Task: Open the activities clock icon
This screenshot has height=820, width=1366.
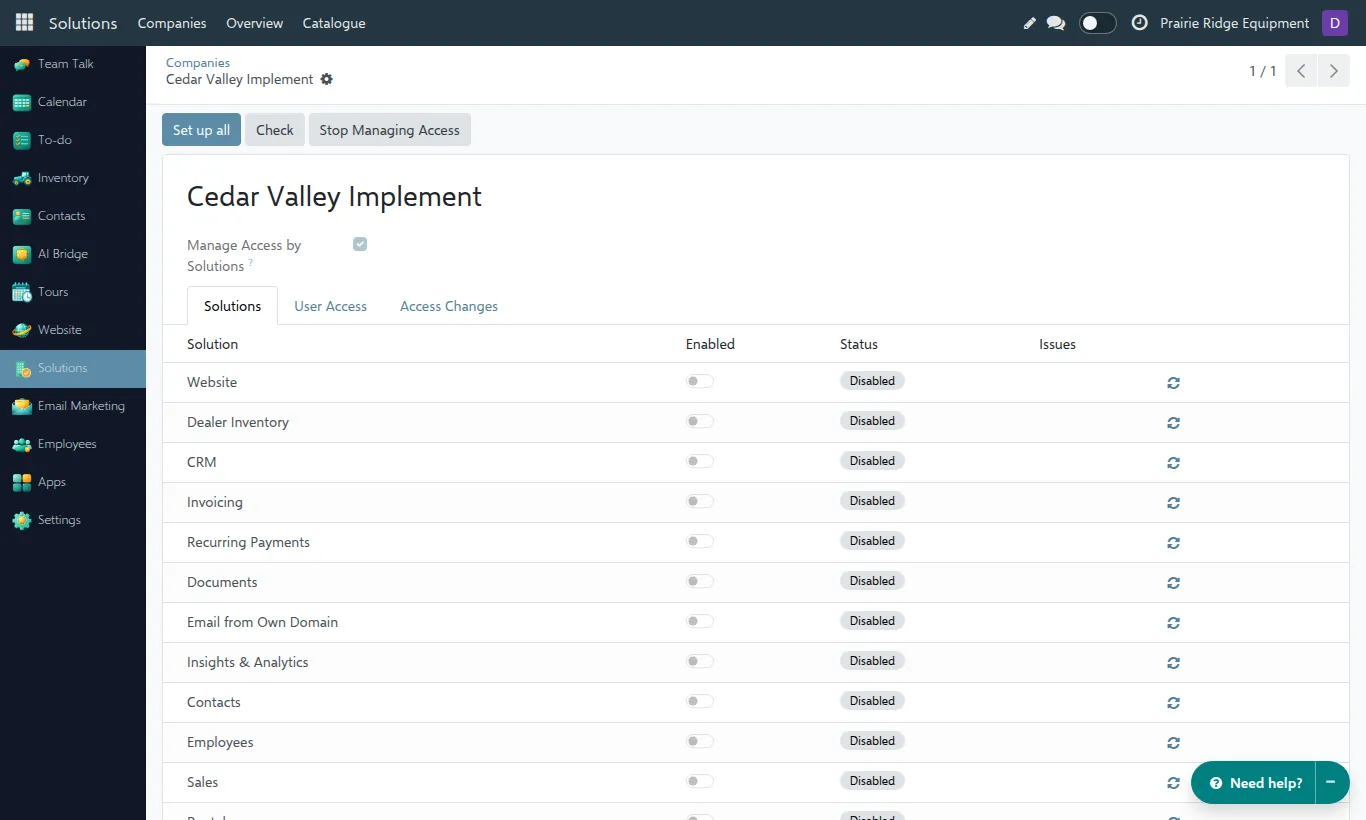Action: click(x=1139, y=23)
